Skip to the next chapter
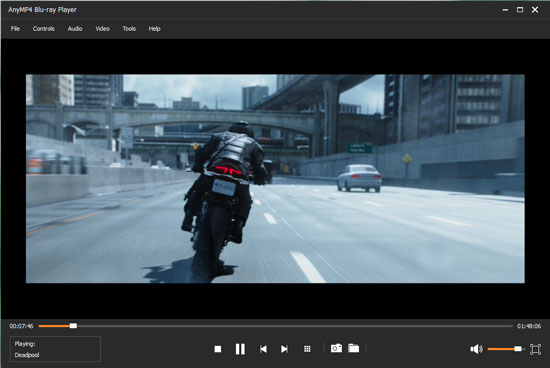The height and width of the screenshot is (368, 550). pyautogui.click(x=284, y=349)
